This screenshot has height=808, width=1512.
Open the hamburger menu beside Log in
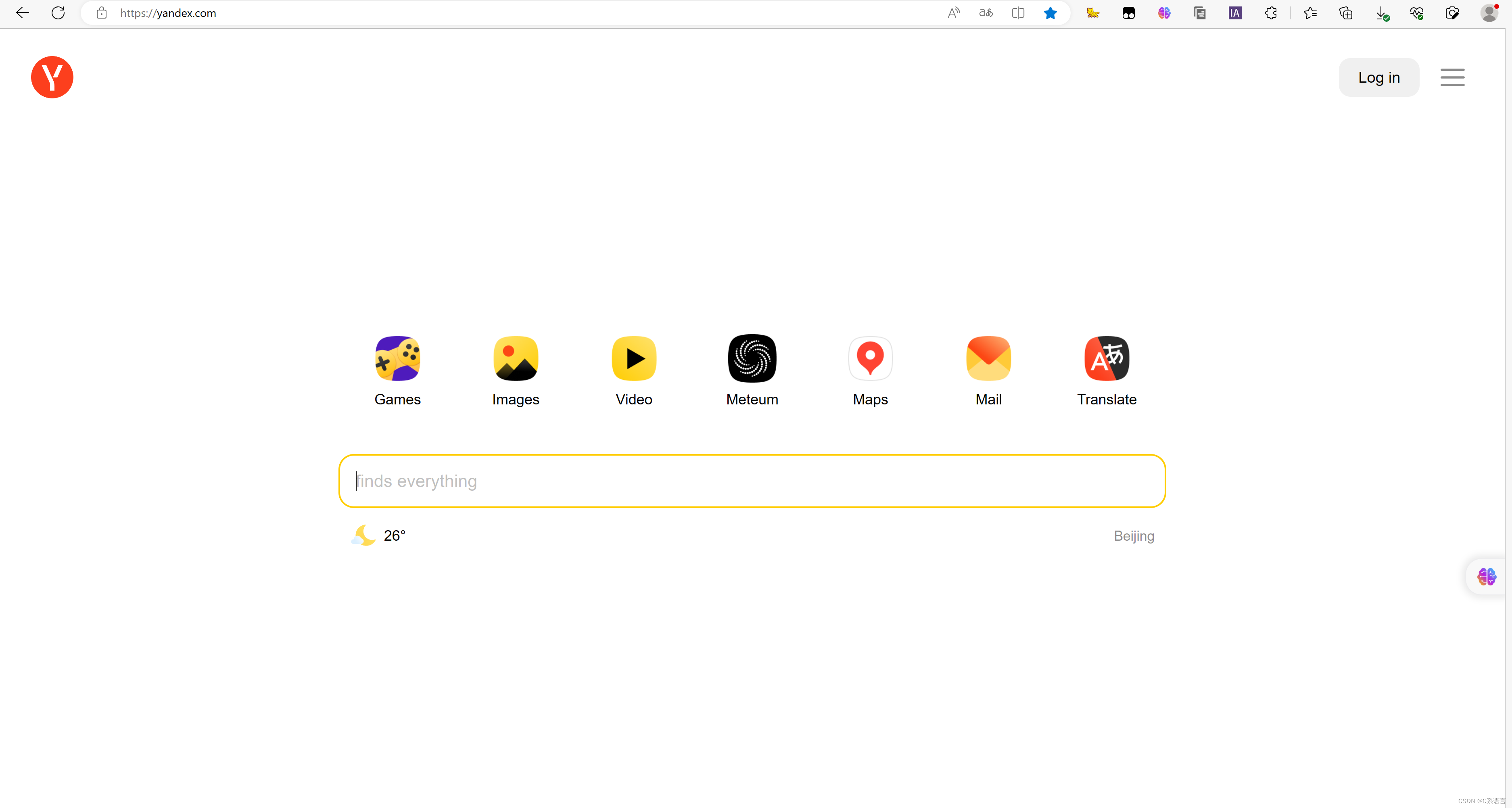pos(1452,77)
